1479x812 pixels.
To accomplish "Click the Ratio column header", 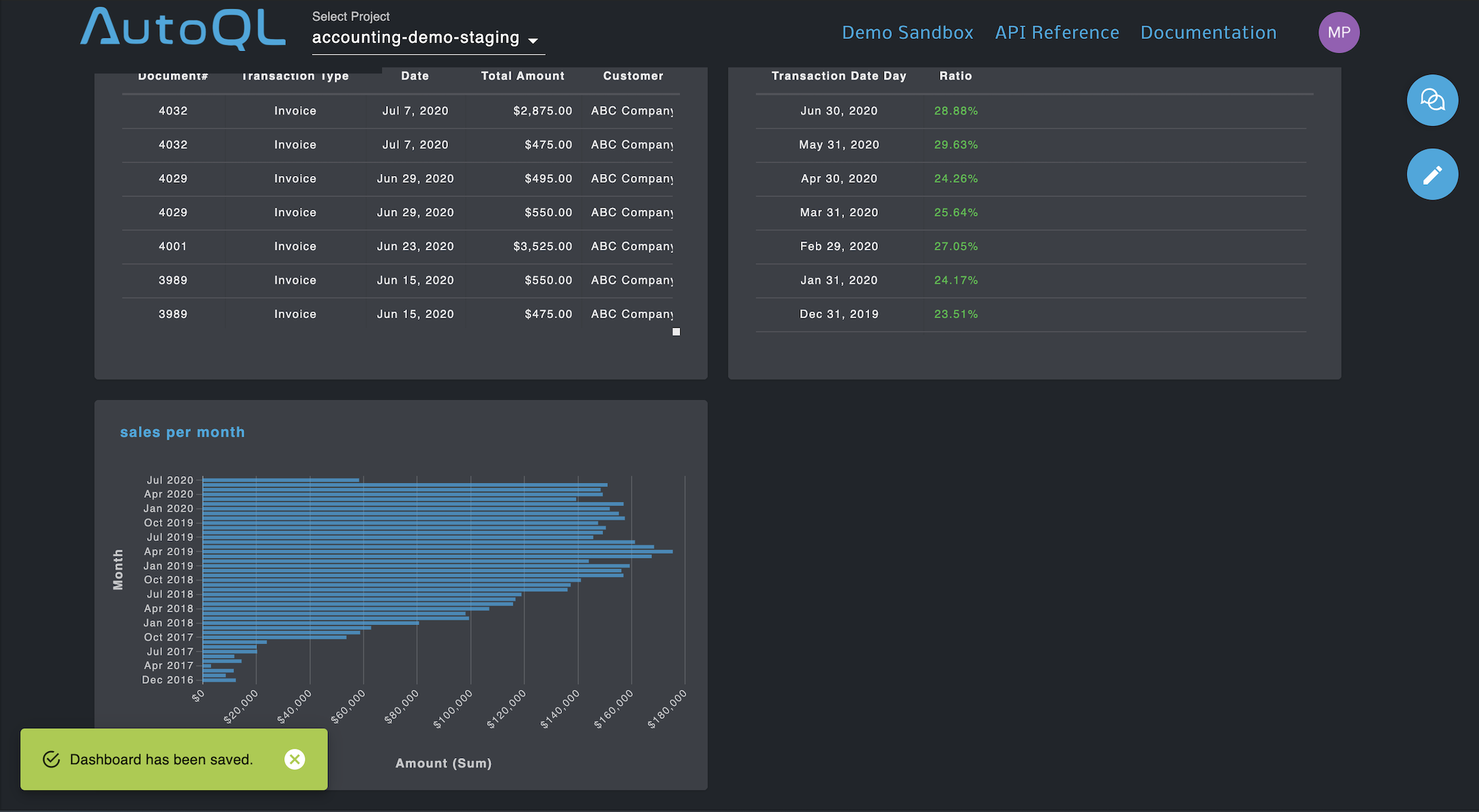I will [955, 76].
